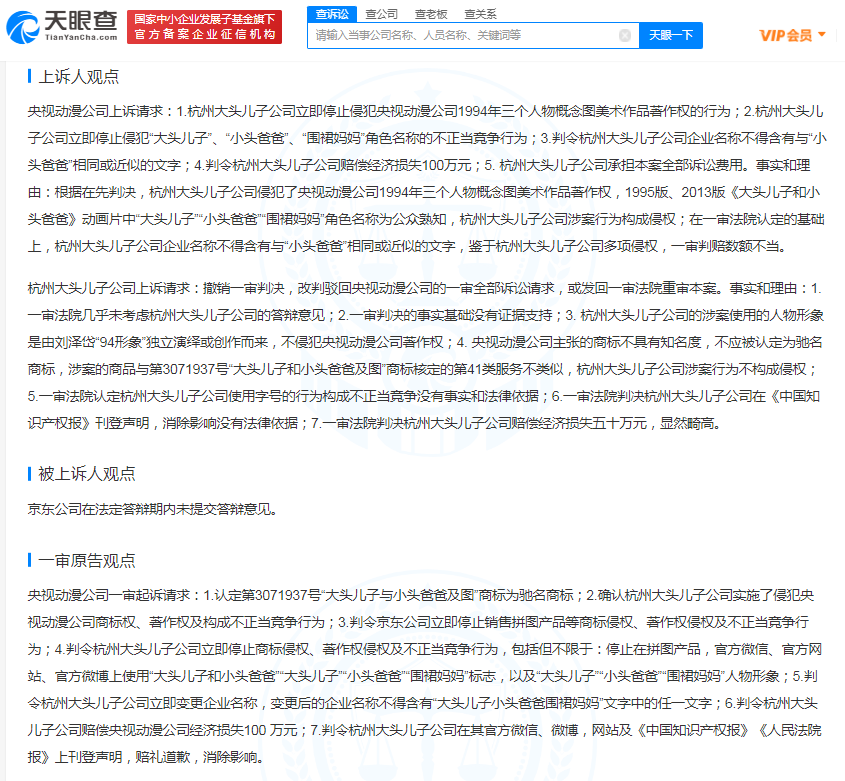Open the 查关系 tab

pos(480,14)
